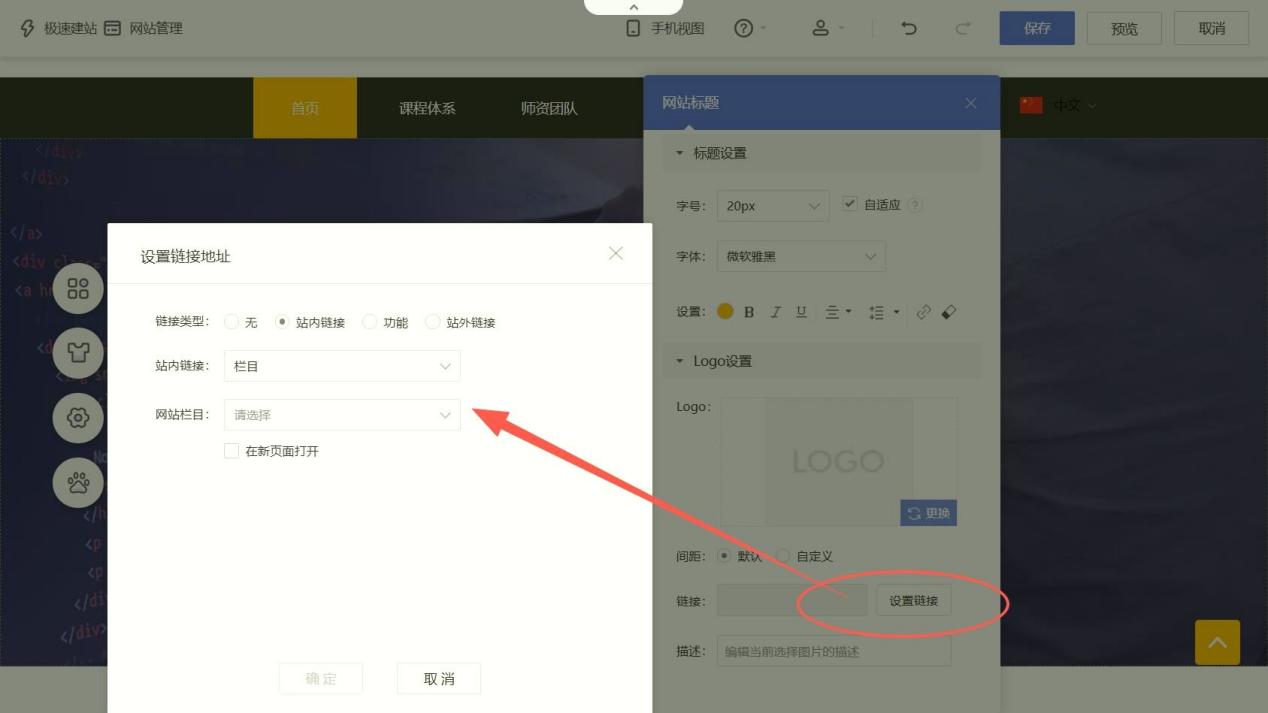1268x713 pixels.
Task: Click the 更换 replace logo button
Action: pos(929,513)
